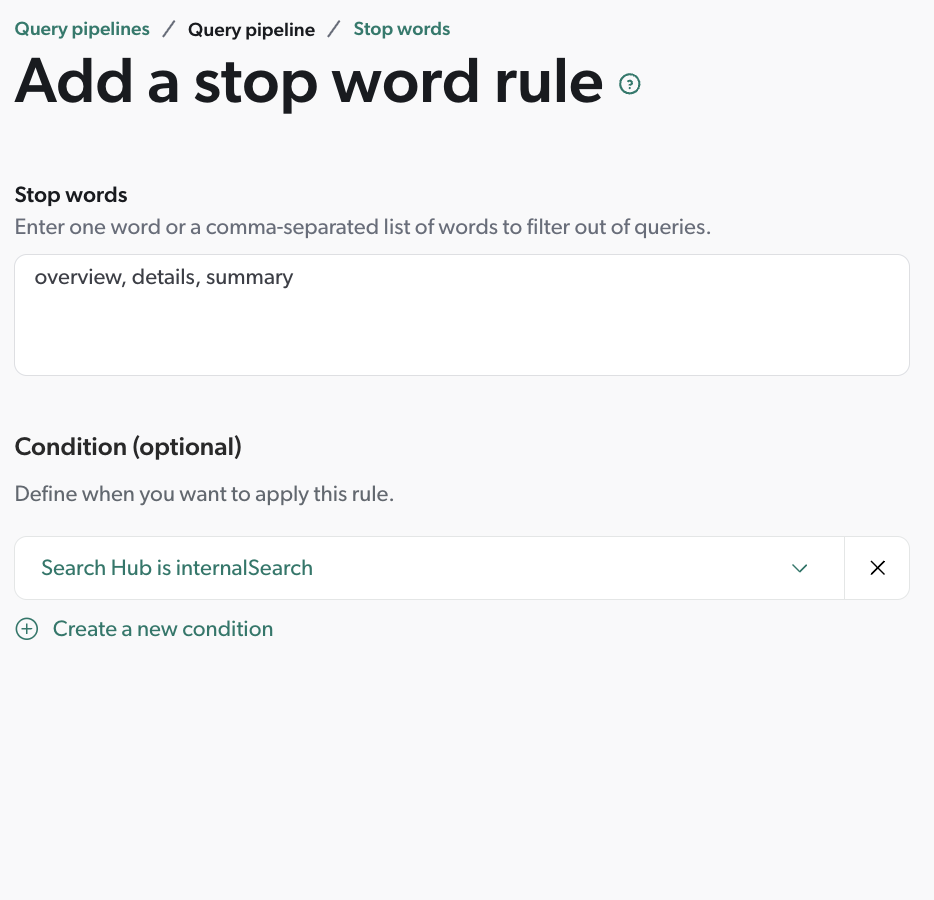Remove the internalSearch condition with the X icon

[x=877, y=567]
